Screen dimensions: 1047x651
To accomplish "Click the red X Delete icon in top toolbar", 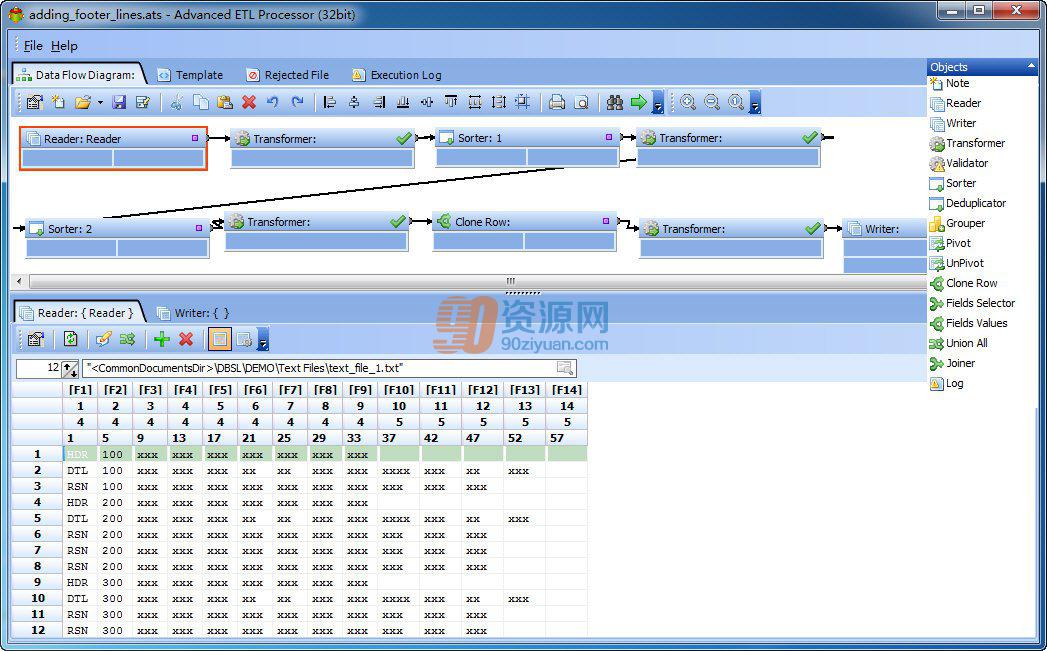I will [249, 102].
